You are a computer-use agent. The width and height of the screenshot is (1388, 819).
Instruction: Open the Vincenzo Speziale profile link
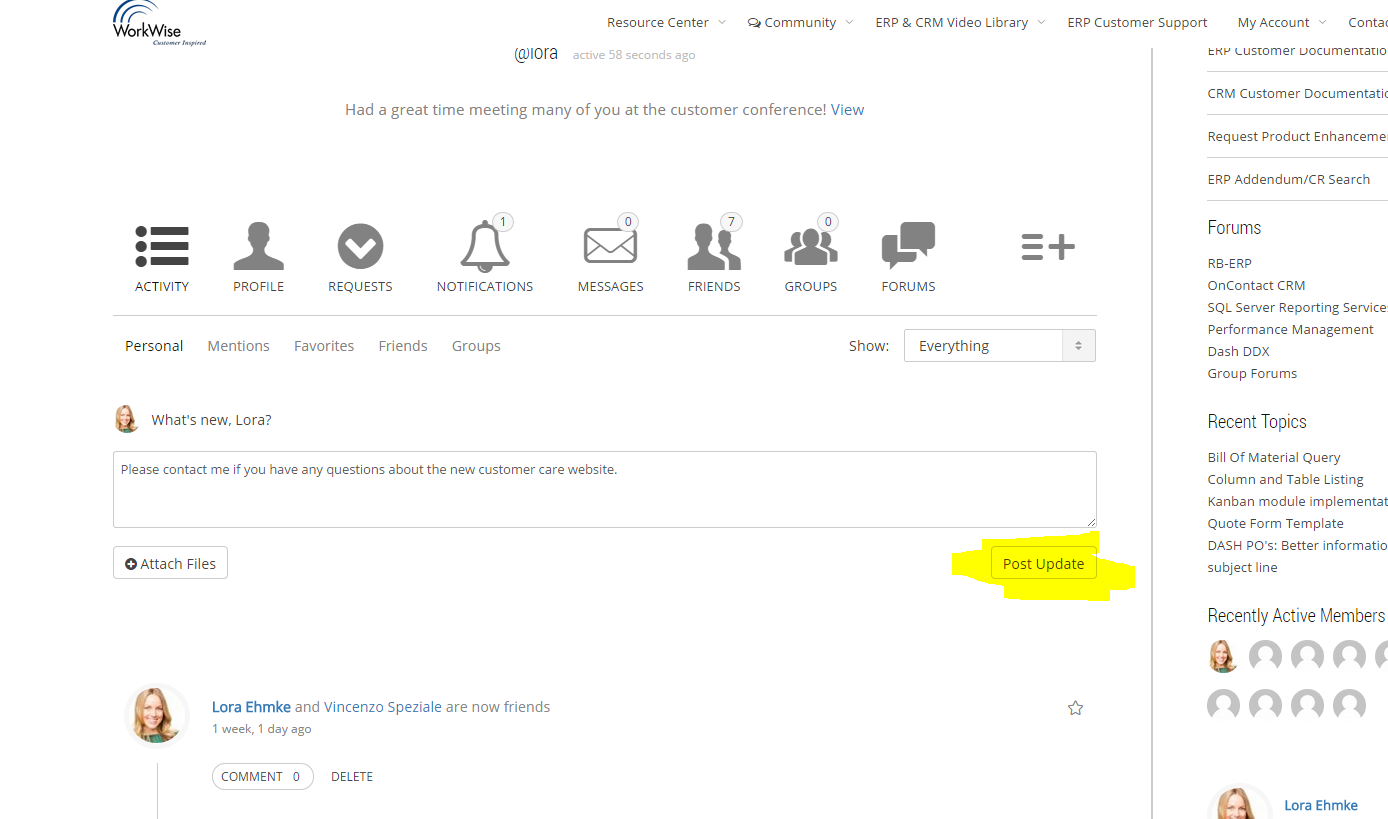(382, 707)
